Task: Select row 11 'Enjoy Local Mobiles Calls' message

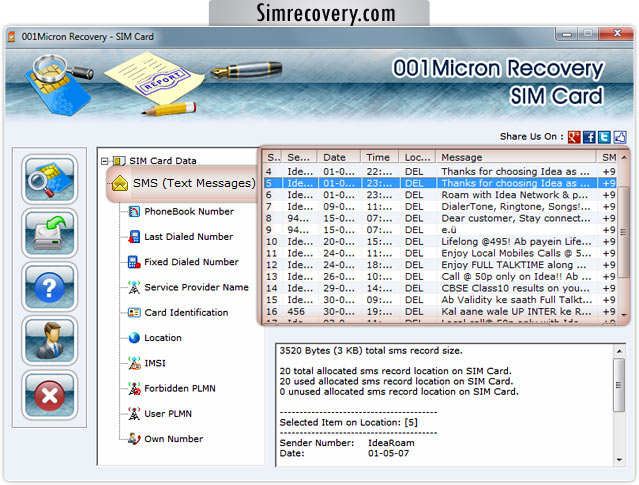Action: 440,254
